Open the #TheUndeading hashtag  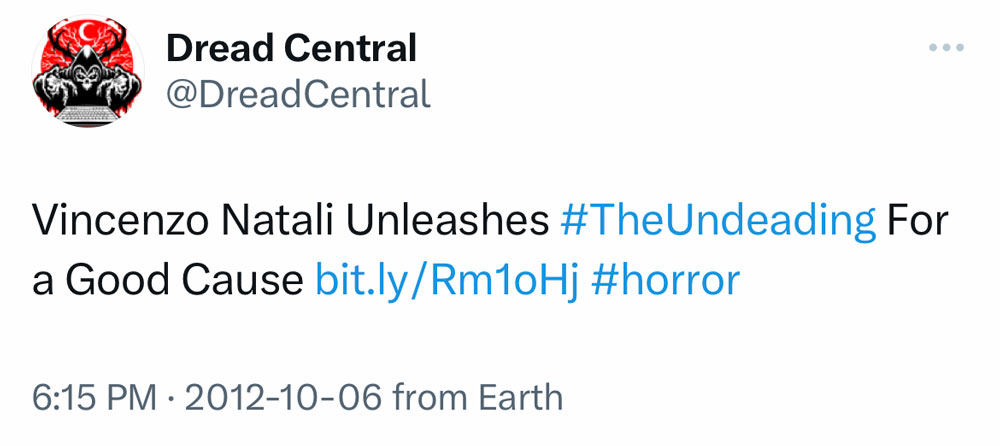(x=718, y=221)
